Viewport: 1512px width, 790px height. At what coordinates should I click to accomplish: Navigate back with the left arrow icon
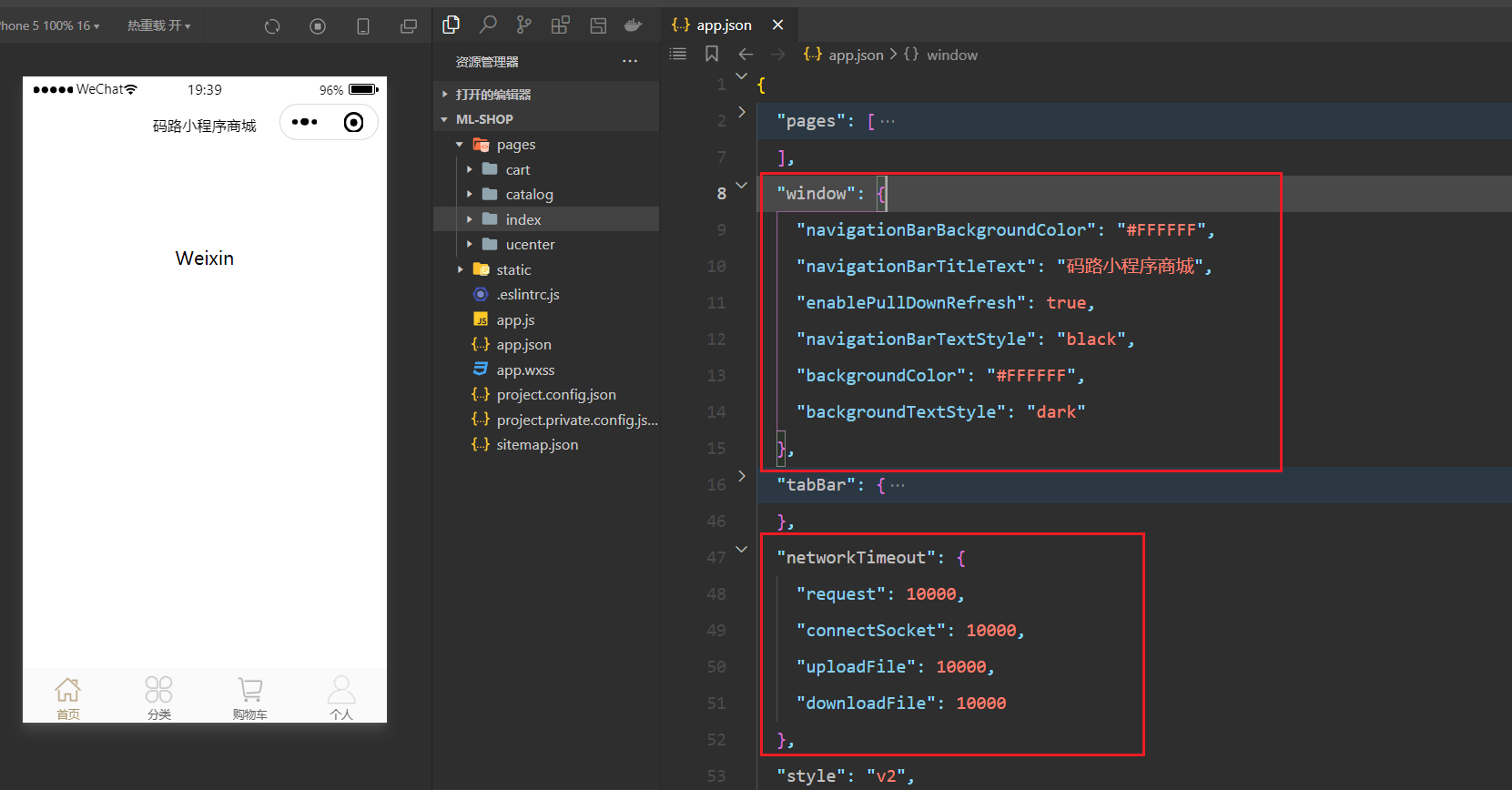tap(746, 55)
